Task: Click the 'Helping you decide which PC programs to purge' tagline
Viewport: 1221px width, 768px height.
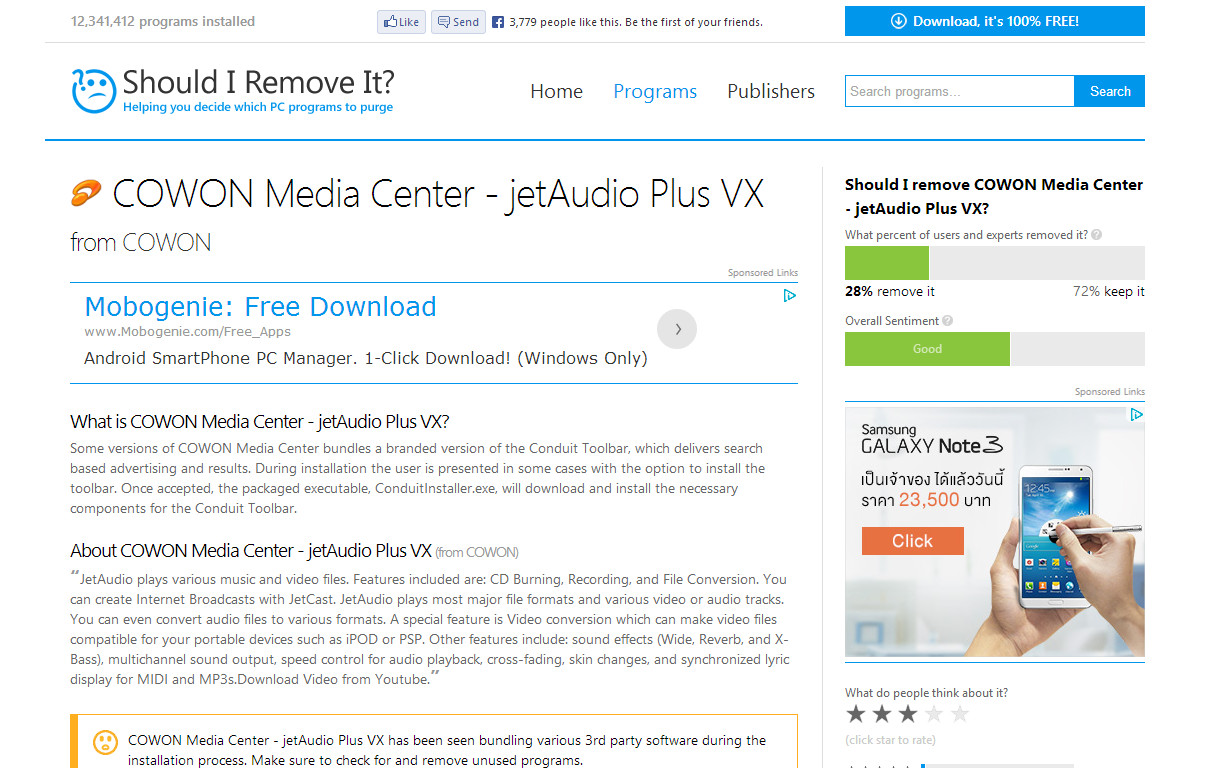Action: point(258,107)
